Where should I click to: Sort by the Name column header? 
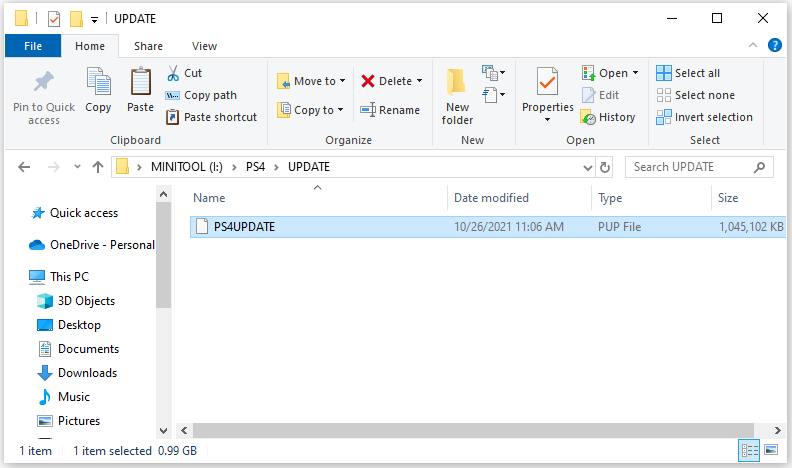(x=209, y=198)
